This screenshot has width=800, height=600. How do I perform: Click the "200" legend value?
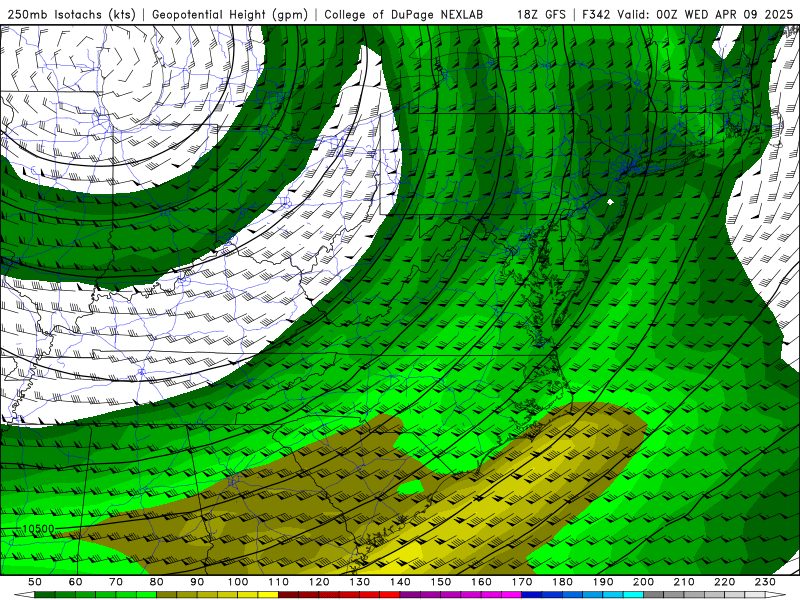643,582
